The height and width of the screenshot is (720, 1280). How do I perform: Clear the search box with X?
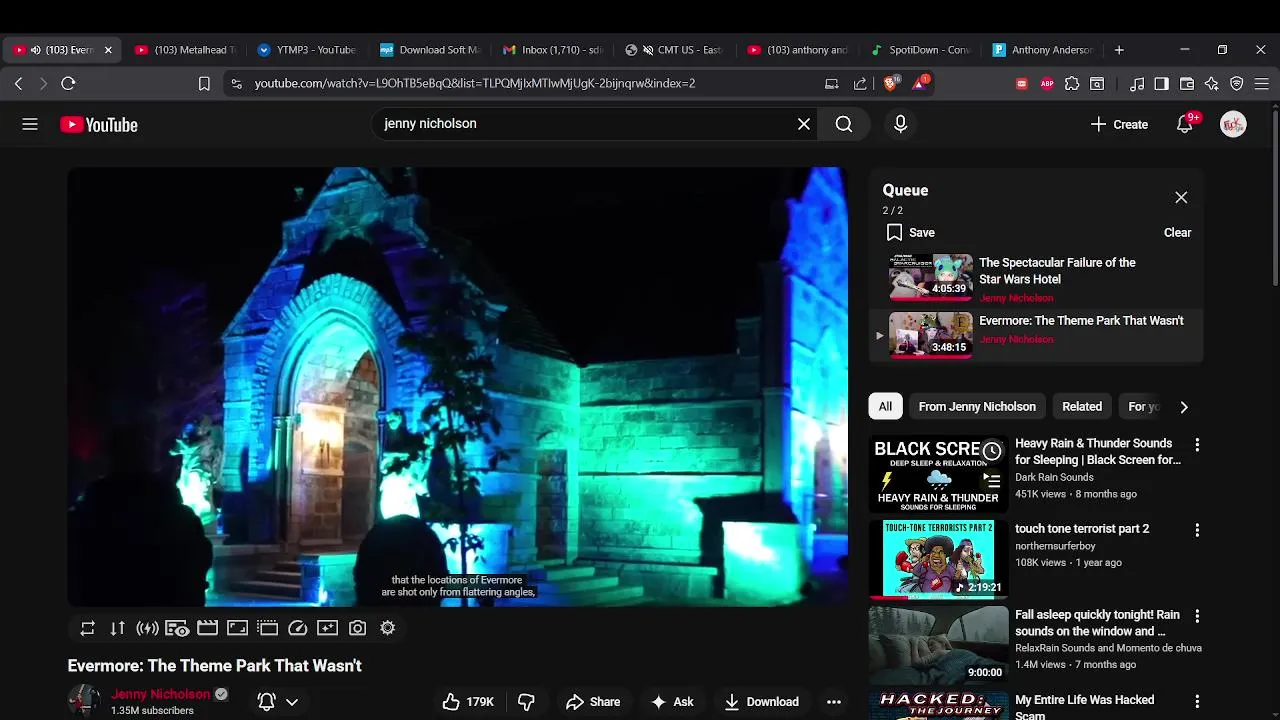click(x=804, y=124)
